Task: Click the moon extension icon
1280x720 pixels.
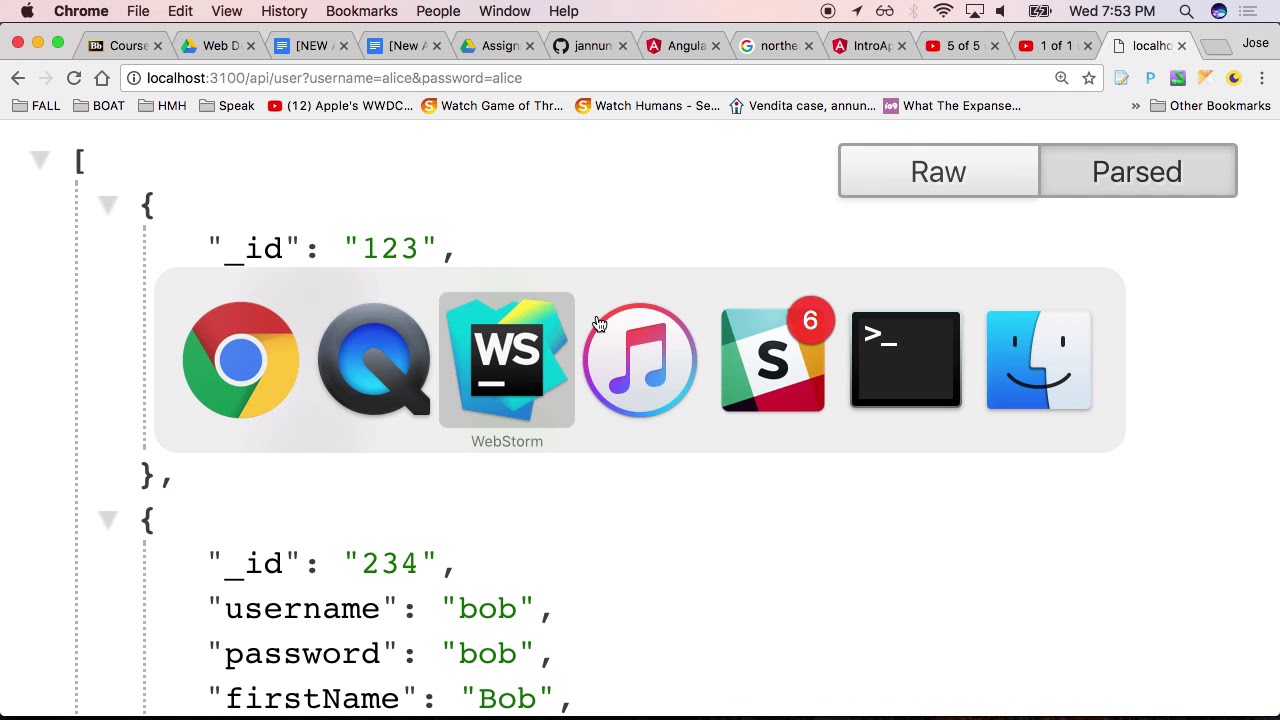Action: click(x=1234, y=78)
